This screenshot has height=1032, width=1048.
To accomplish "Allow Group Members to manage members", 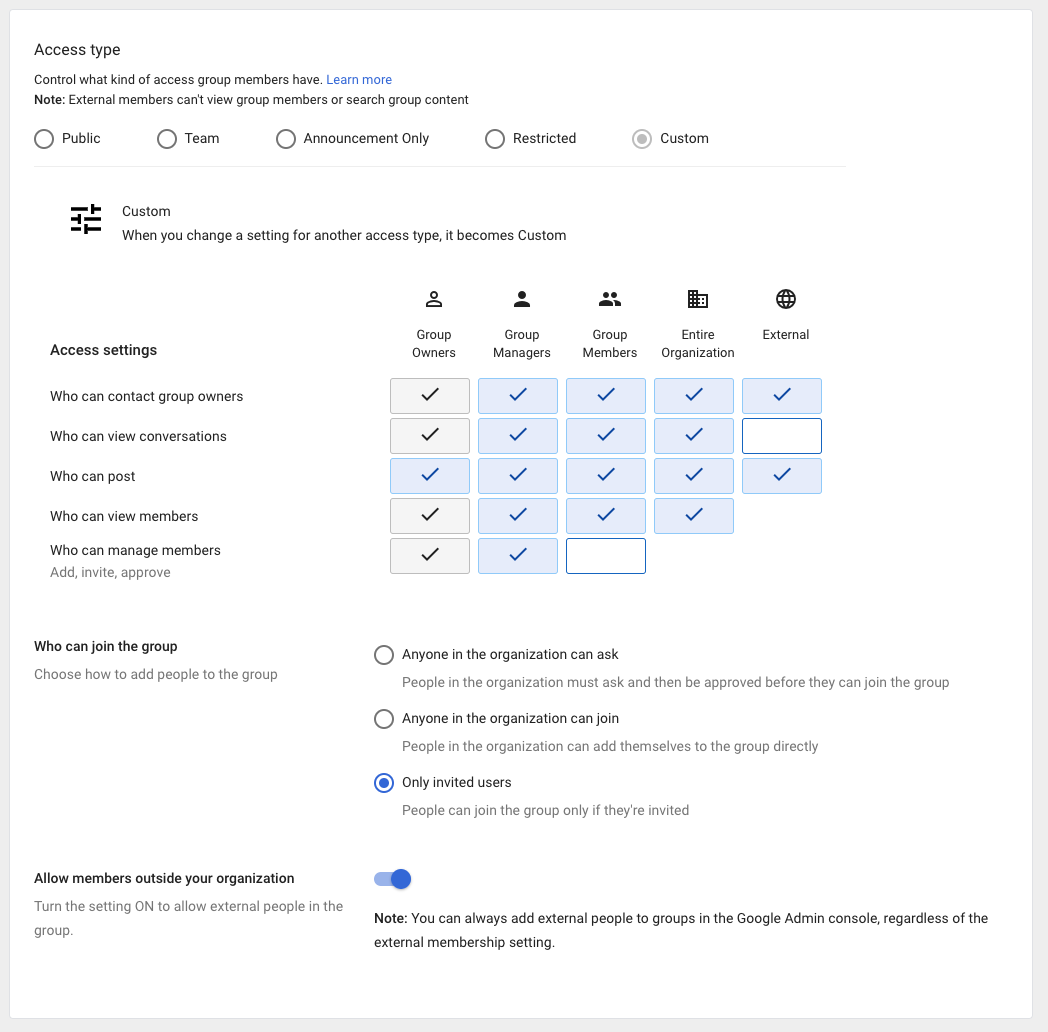I will (x=606, y=556).
